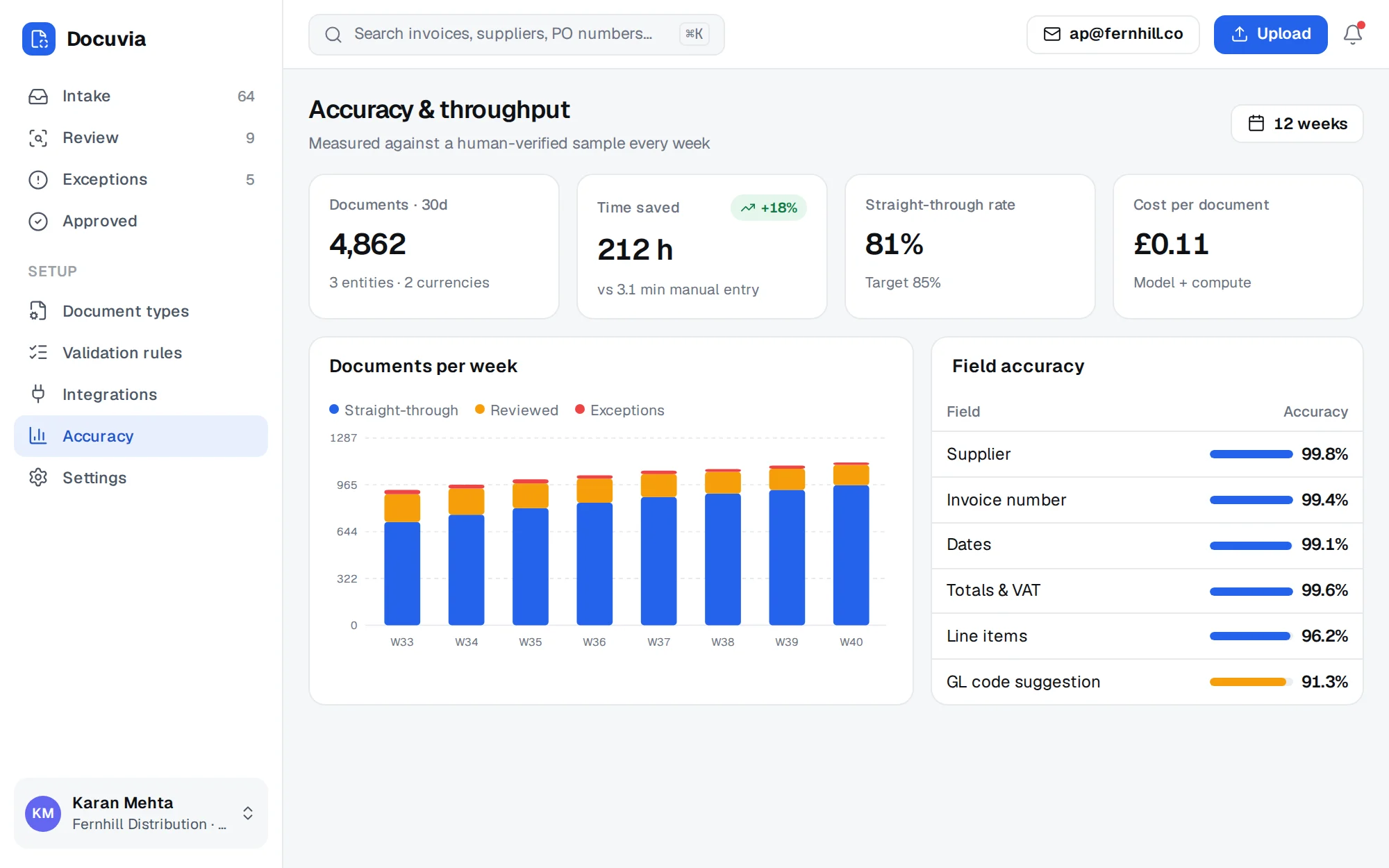Click the Straight-through rate 81% value
Viewport: 1389px width, 868px height.
(x=895, y=244)
